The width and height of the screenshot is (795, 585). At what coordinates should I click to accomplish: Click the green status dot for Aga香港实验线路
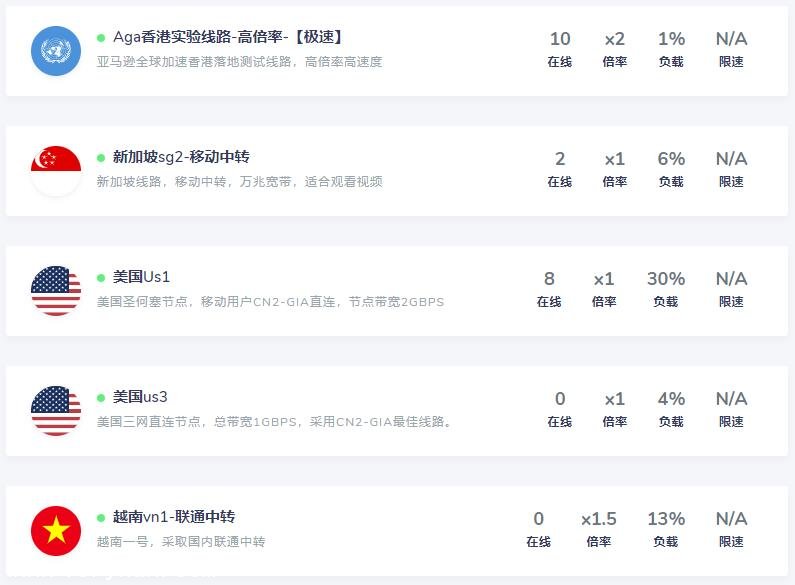(x=101, y=38)
